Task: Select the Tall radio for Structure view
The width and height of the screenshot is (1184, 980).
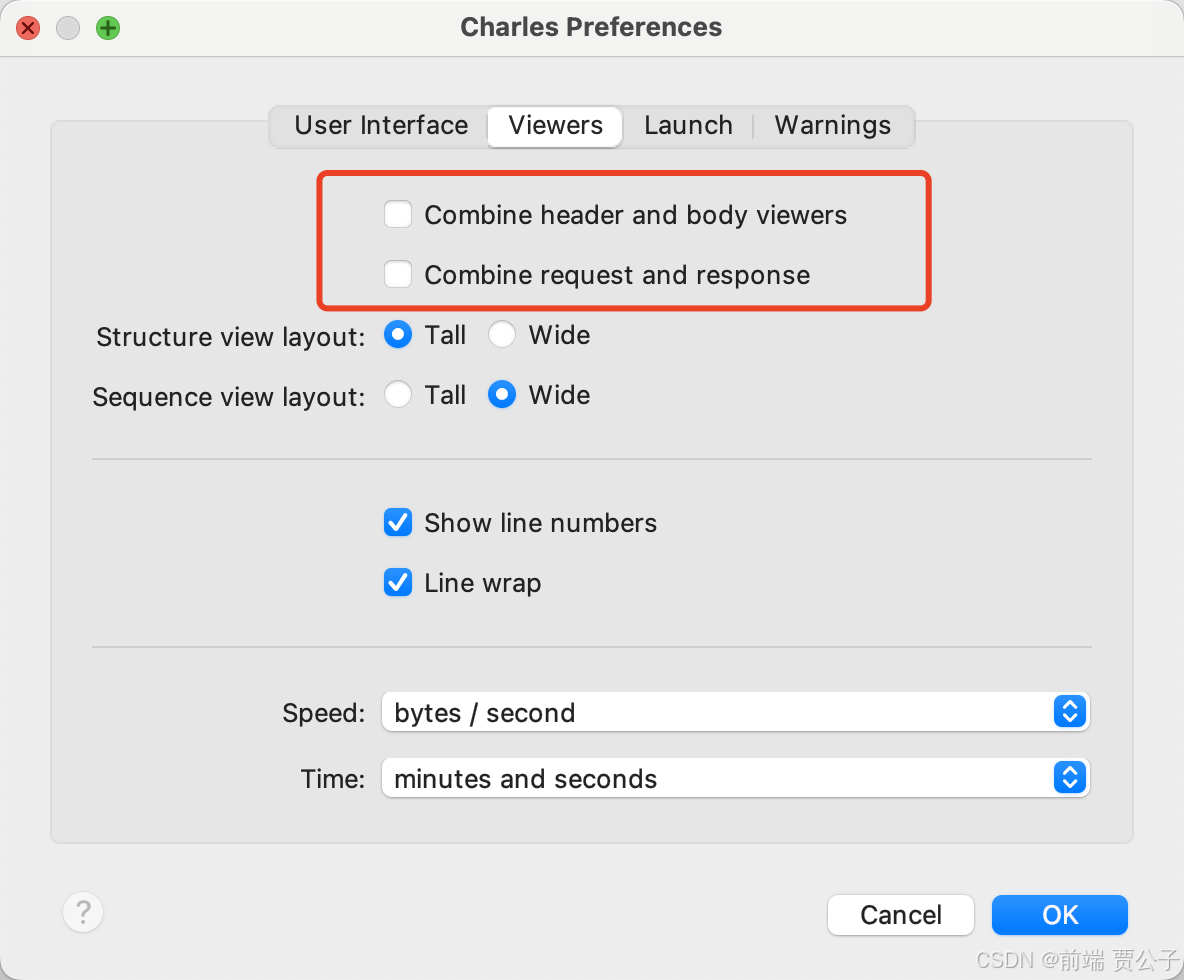Action: pos(398,334)
